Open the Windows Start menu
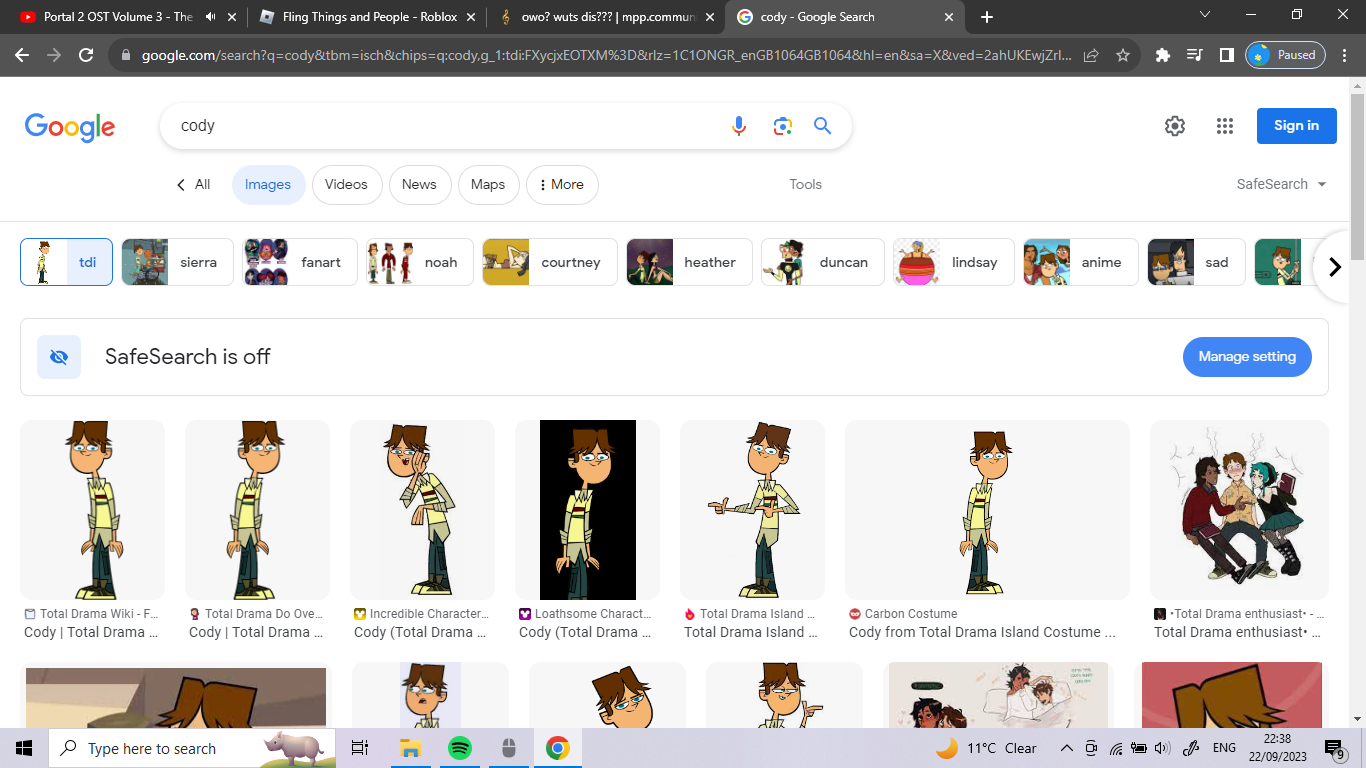Screen dimensions: 1366x768 click(x=24, y=748)
